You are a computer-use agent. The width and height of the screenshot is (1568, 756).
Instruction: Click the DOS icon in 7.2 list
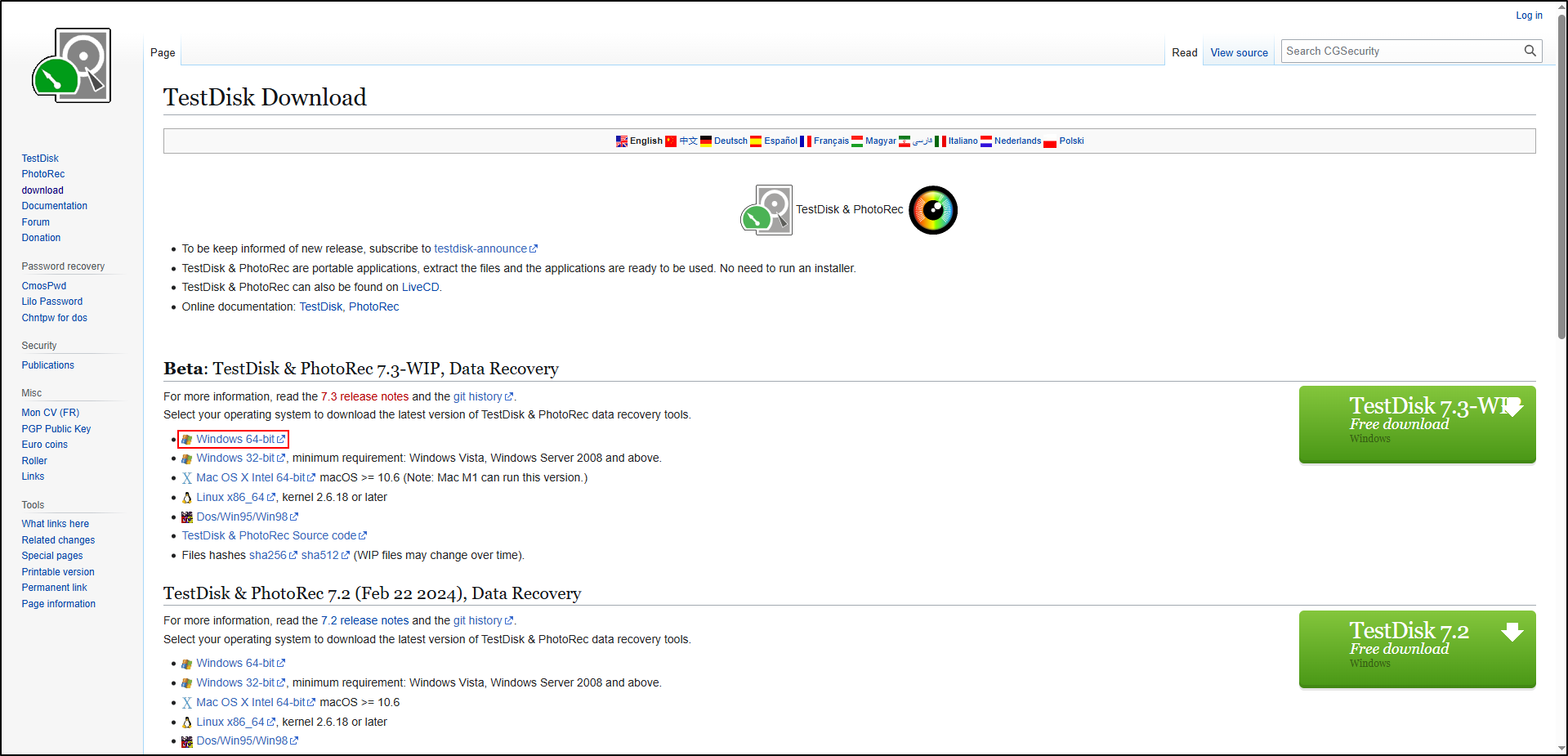click(187, 741)
